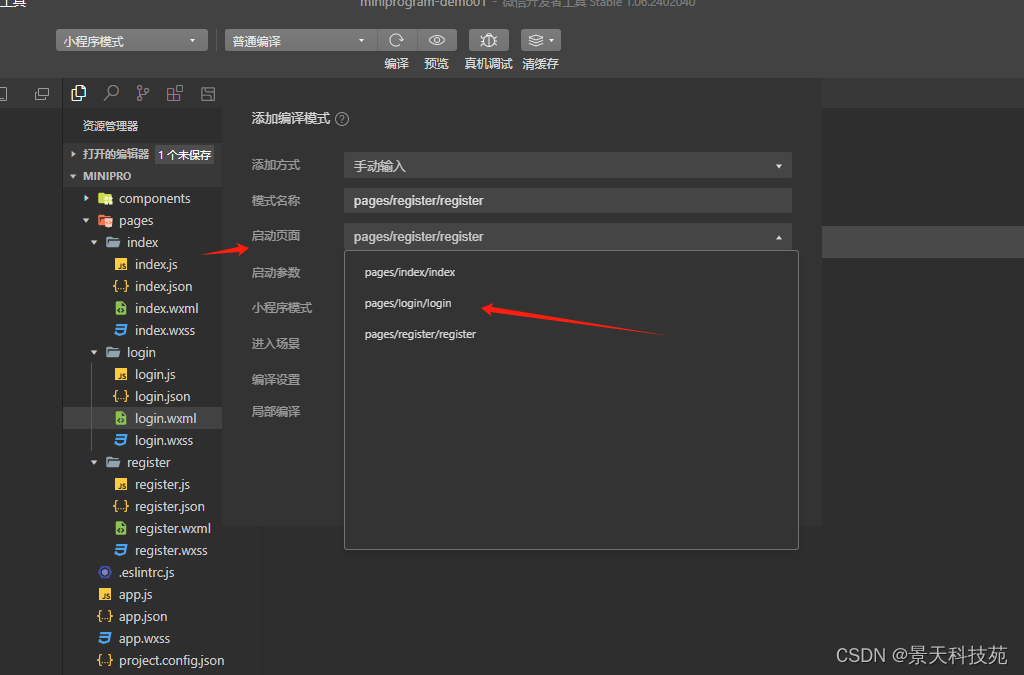Image resolution: width=1024 pixels, height=675 pixels.
Task: Open login.js file
Action: (x=155, y=375)
